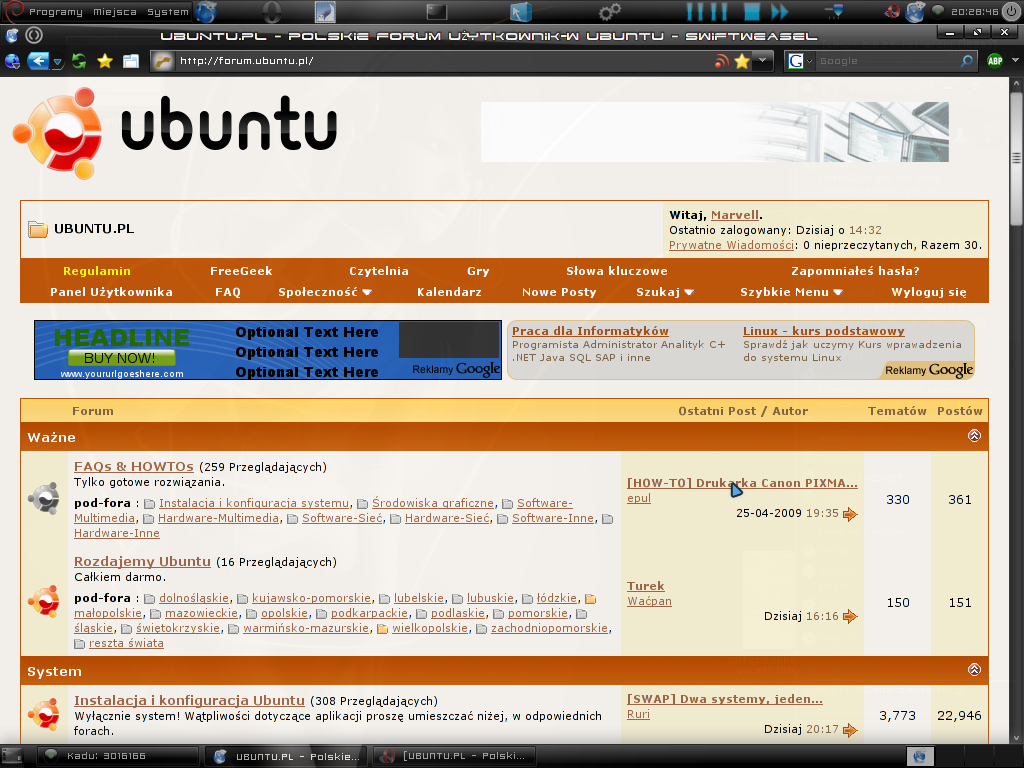Open the Google search engine selector dropdown

809,61
